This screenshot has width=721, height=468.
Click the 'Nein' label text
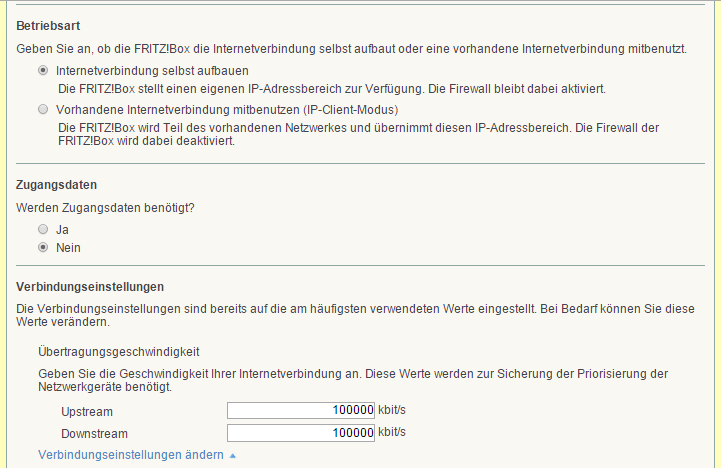[x=69, y=247]
